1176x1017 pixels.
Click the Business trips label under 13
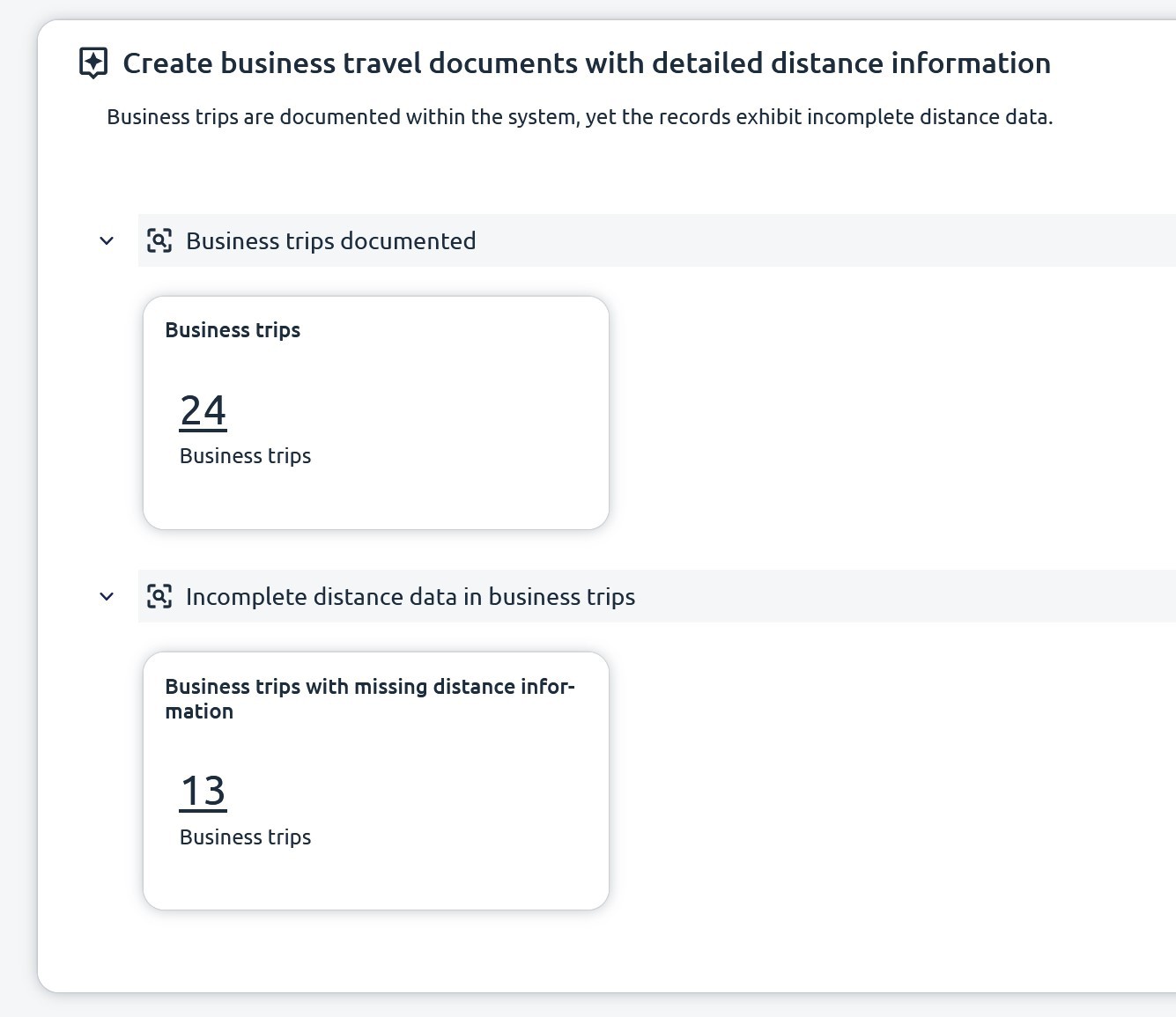pyautogui.click(x=245, y=837)
